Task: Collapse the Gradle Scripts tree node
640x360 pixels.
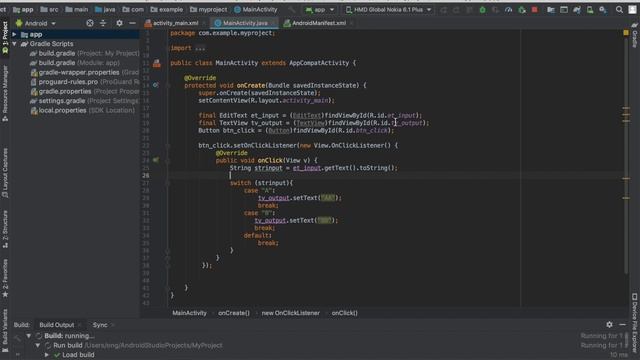Action: click(x=14, y=44)
